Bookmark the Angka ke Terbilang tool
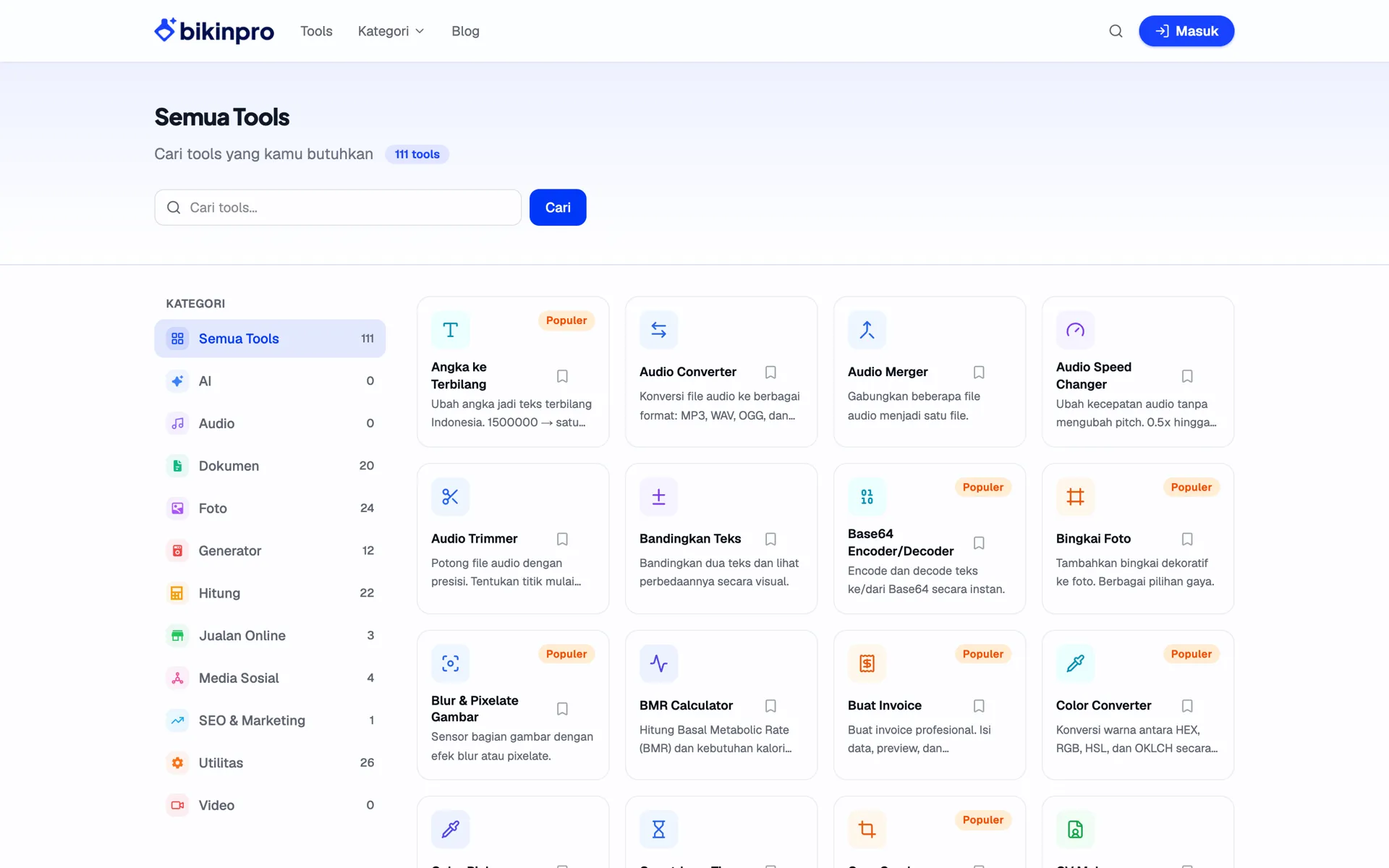 [562, 376]
